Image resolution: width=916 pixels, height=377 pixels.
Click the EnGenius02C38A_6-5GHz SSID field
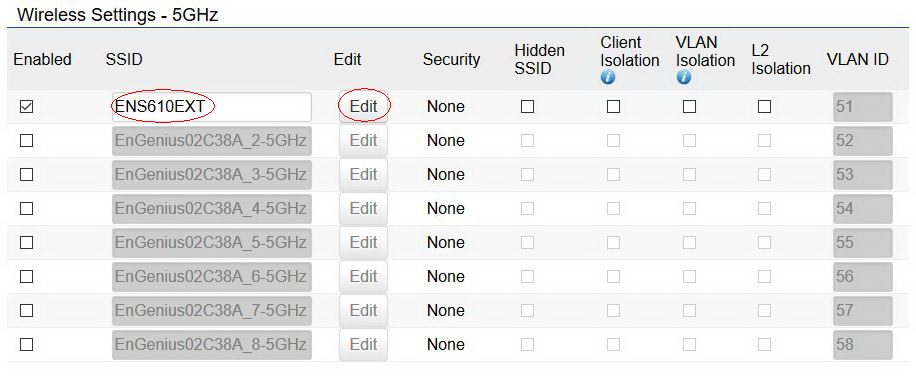211,276
